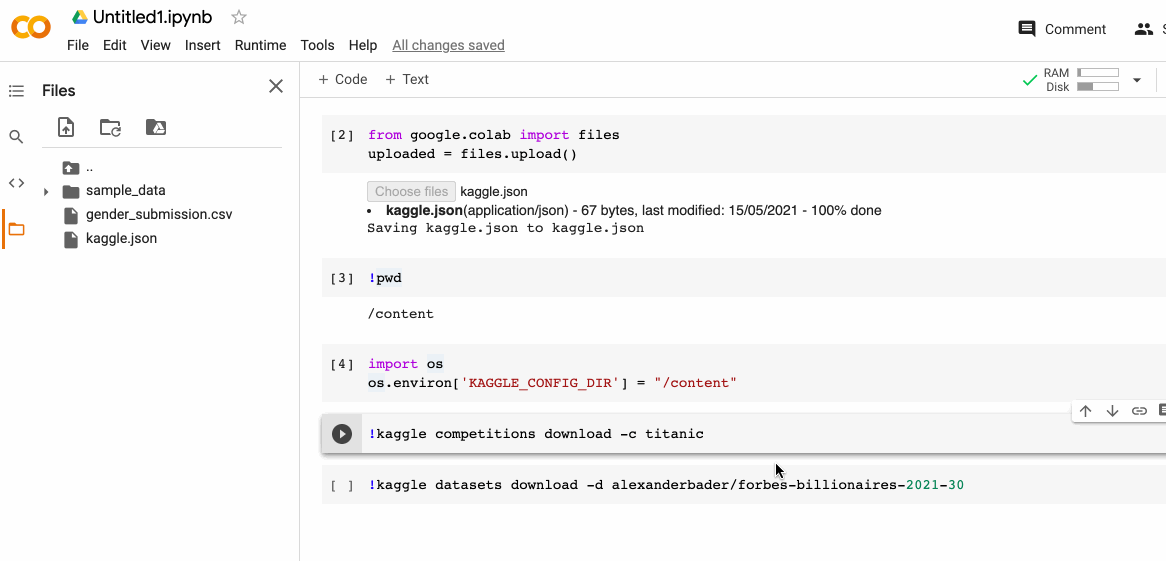
Task: Move the selected cell down
Action: tap(1112, 411)
